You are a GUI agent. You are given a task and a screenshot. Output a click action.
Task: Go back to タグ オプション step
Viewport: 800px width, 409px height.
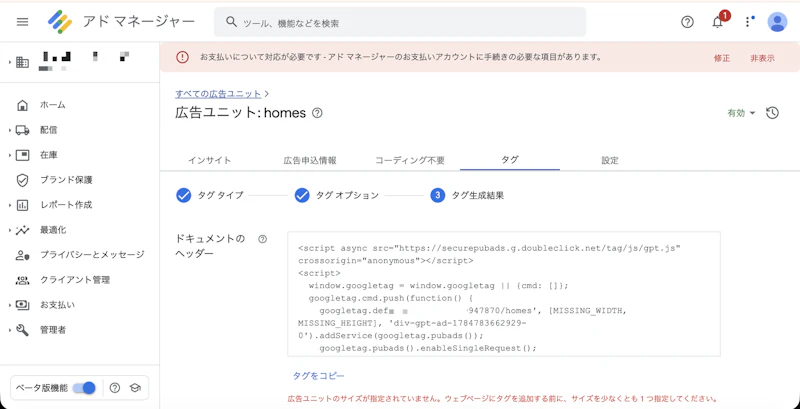(337, 195)
